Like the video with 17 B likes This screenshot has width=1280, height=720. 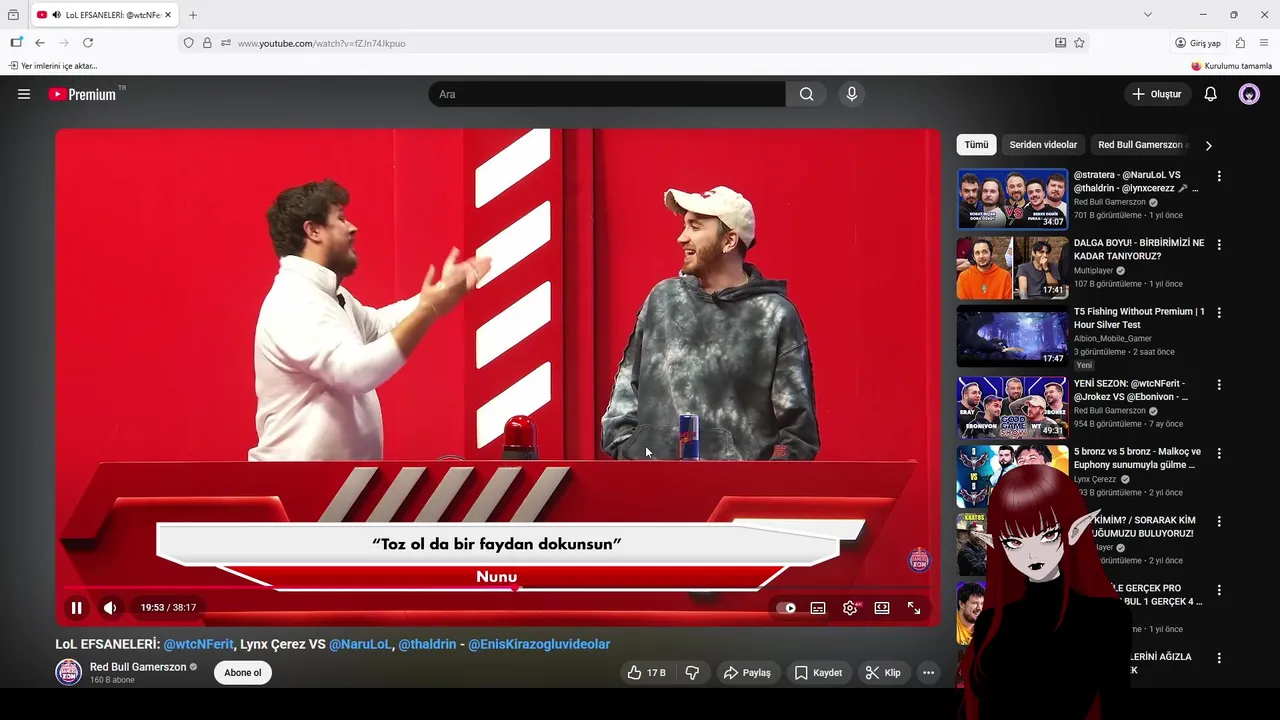point(645,673)
